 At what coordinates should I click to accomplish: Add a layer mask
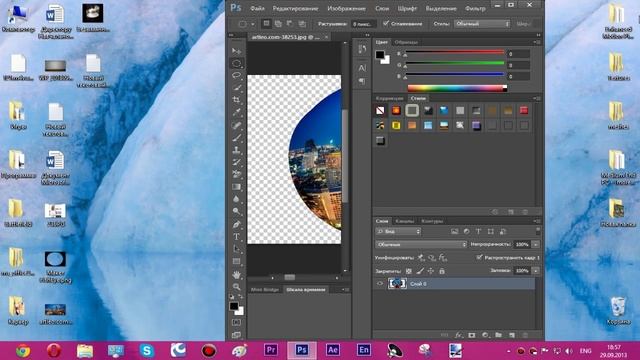tap(472, 335)
